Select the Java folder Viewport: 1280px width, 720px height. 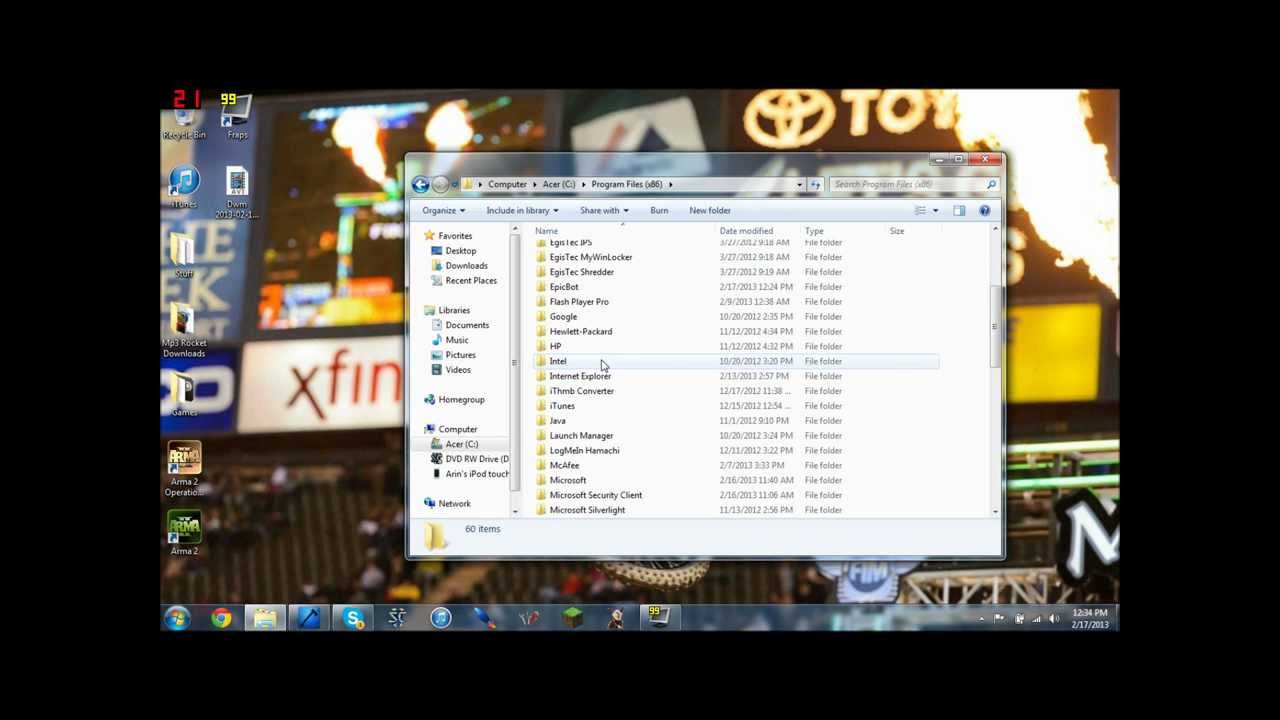click(557, 421)
